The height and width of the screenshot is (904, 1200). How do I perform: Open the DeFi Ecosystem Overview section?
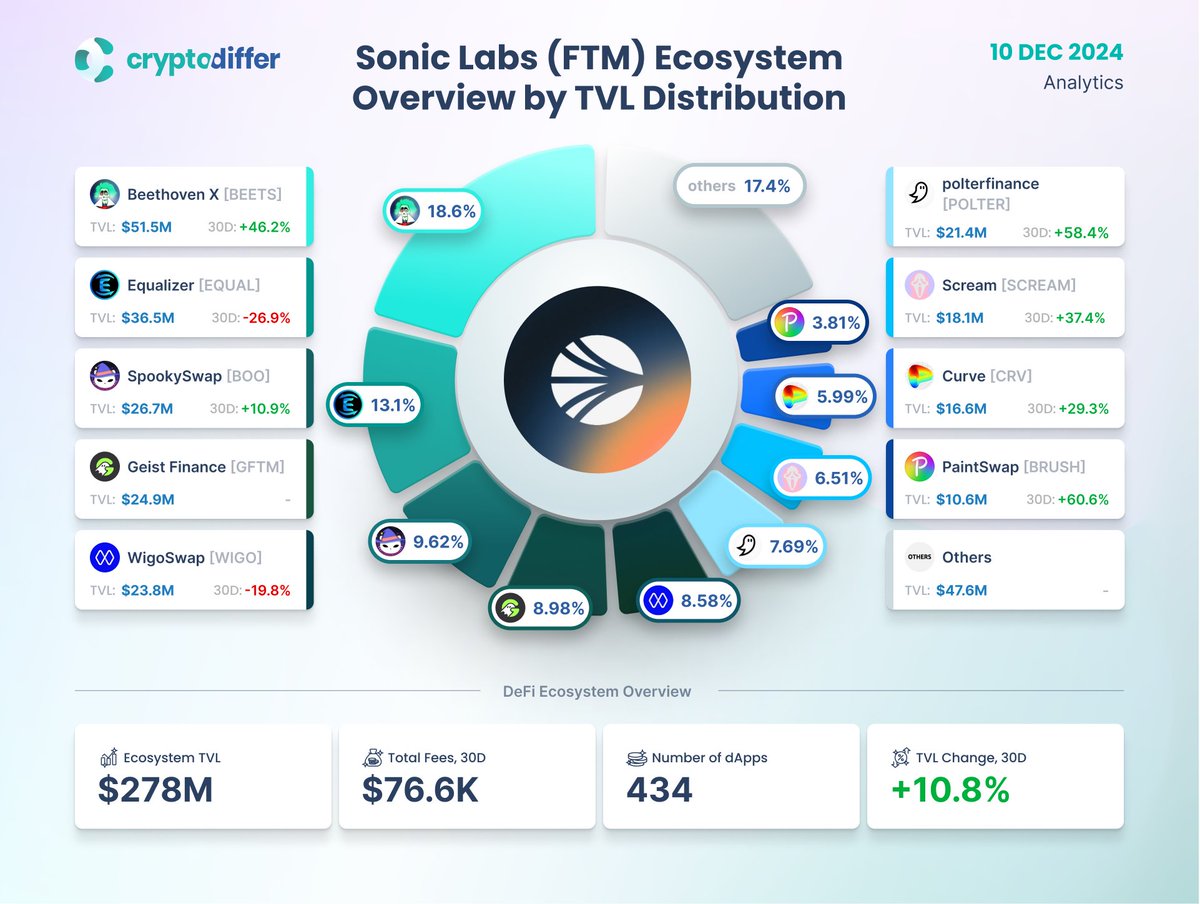click(x=597, y=691)
